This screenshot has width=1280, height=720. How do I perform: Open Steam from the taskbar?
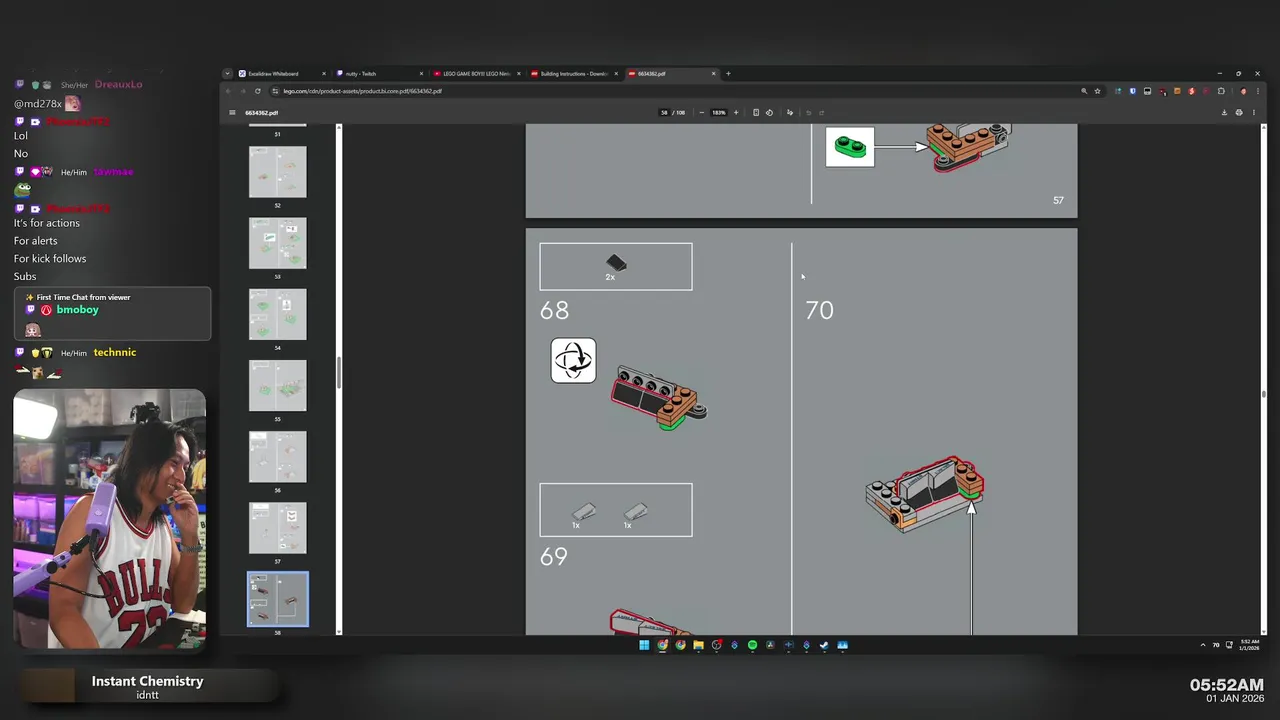tap(824, 645)
